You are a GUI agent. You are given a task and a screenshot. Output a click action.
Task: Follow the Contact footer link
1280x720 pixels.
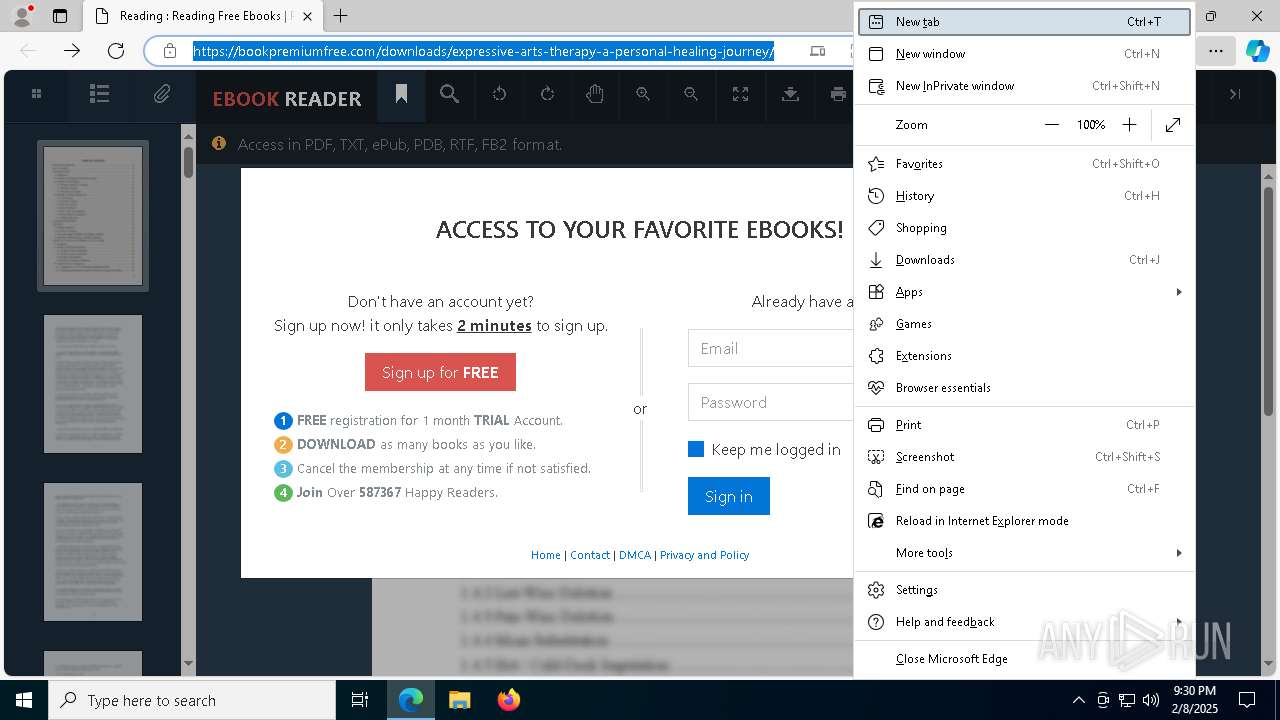click(590, 555)
